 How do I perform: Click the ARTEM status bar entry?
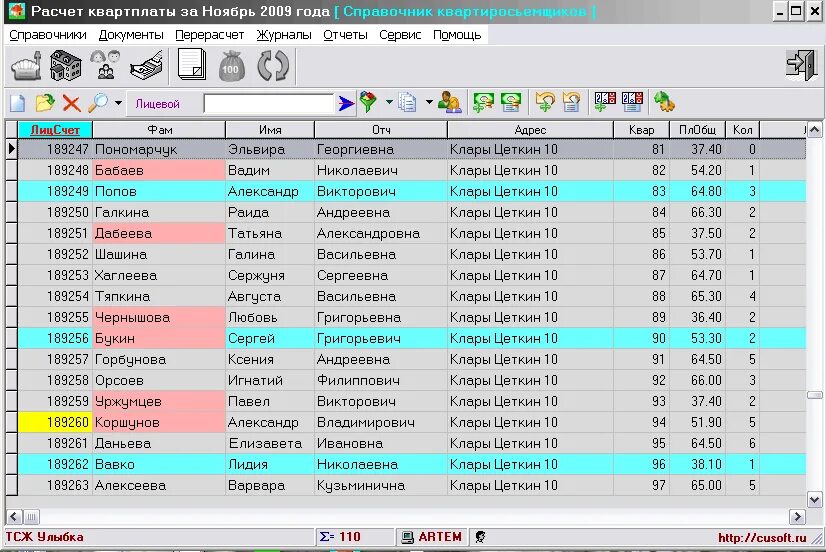(x=431, y=537)
